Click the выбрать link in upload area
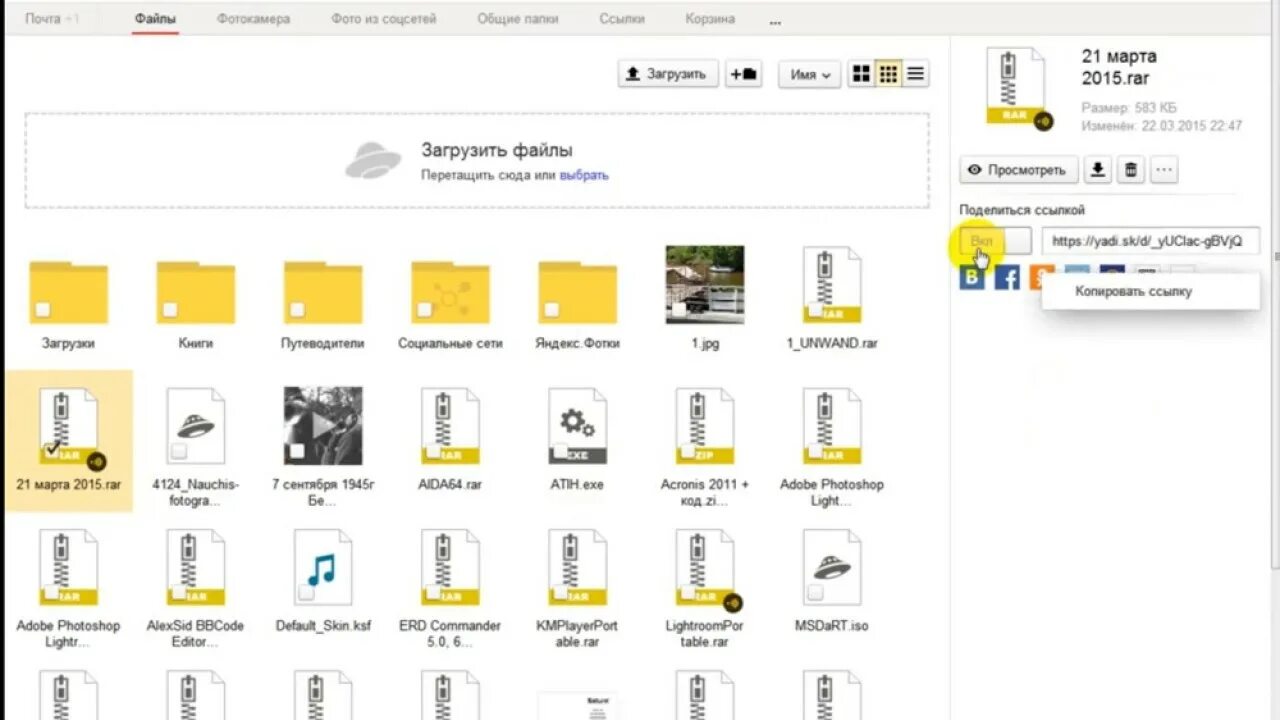The height and width of the screenshot is (720, 1280). [584, 175]
